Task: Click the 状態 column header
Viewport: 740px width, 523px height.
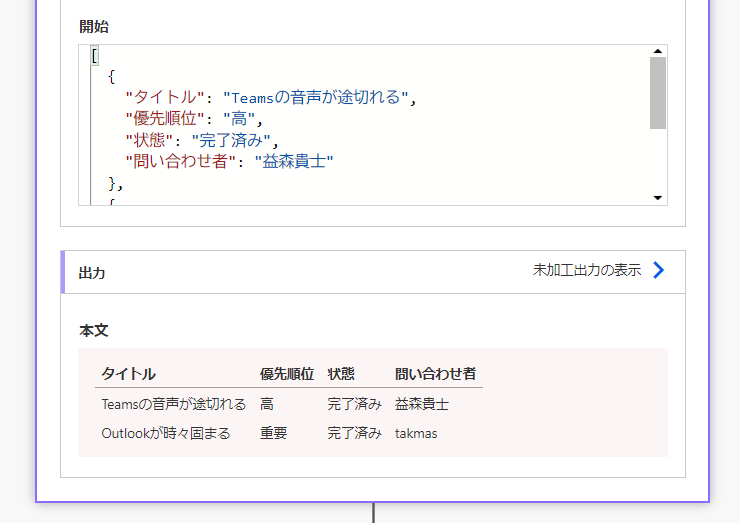Action: tap(341, 374)
